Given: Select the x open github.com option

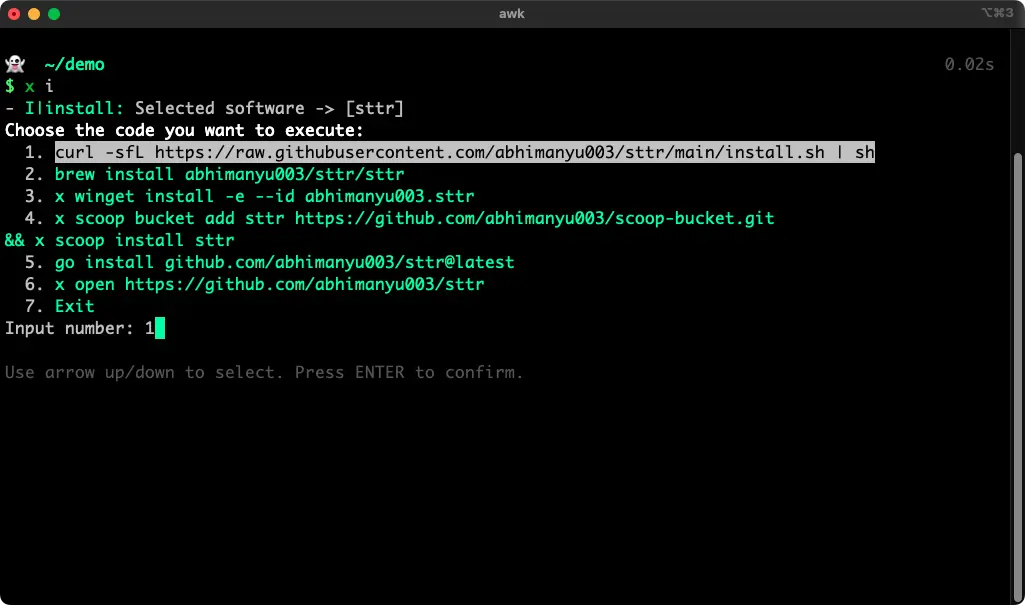Looking at the screenshot, I should [x=269, y=284].
